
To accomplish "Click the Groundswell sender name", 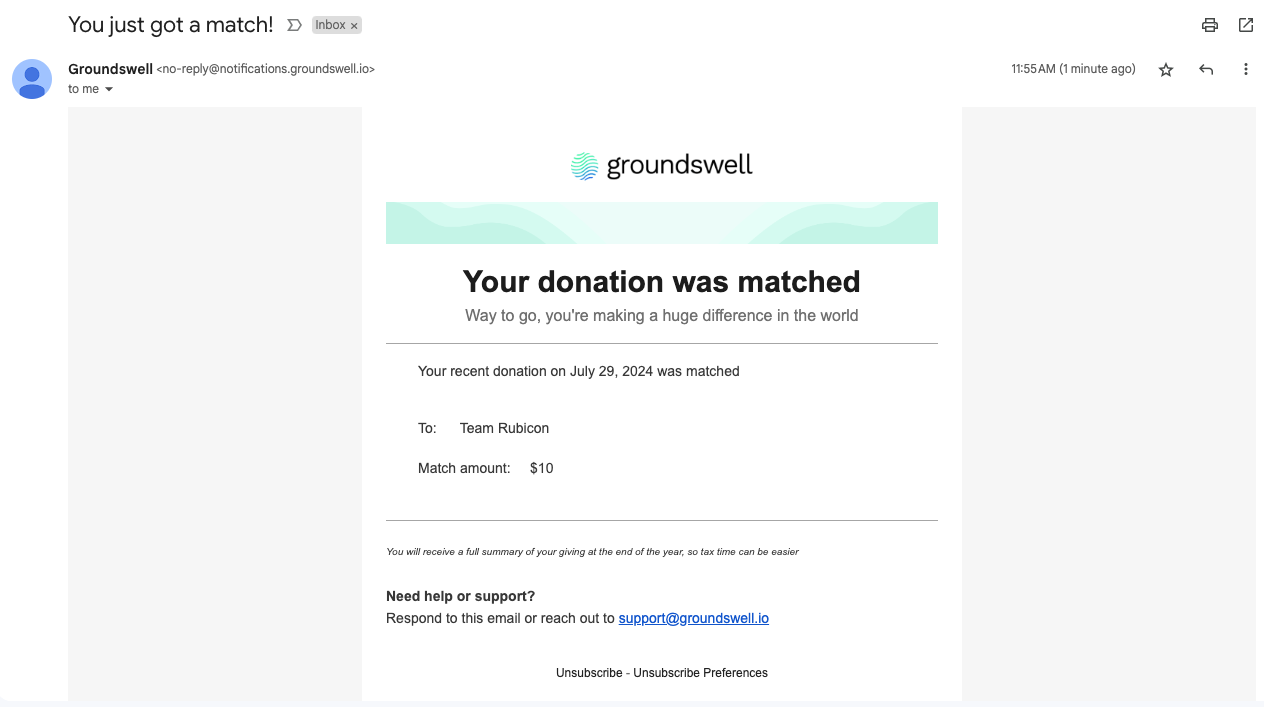I will (x=110, y=69).
